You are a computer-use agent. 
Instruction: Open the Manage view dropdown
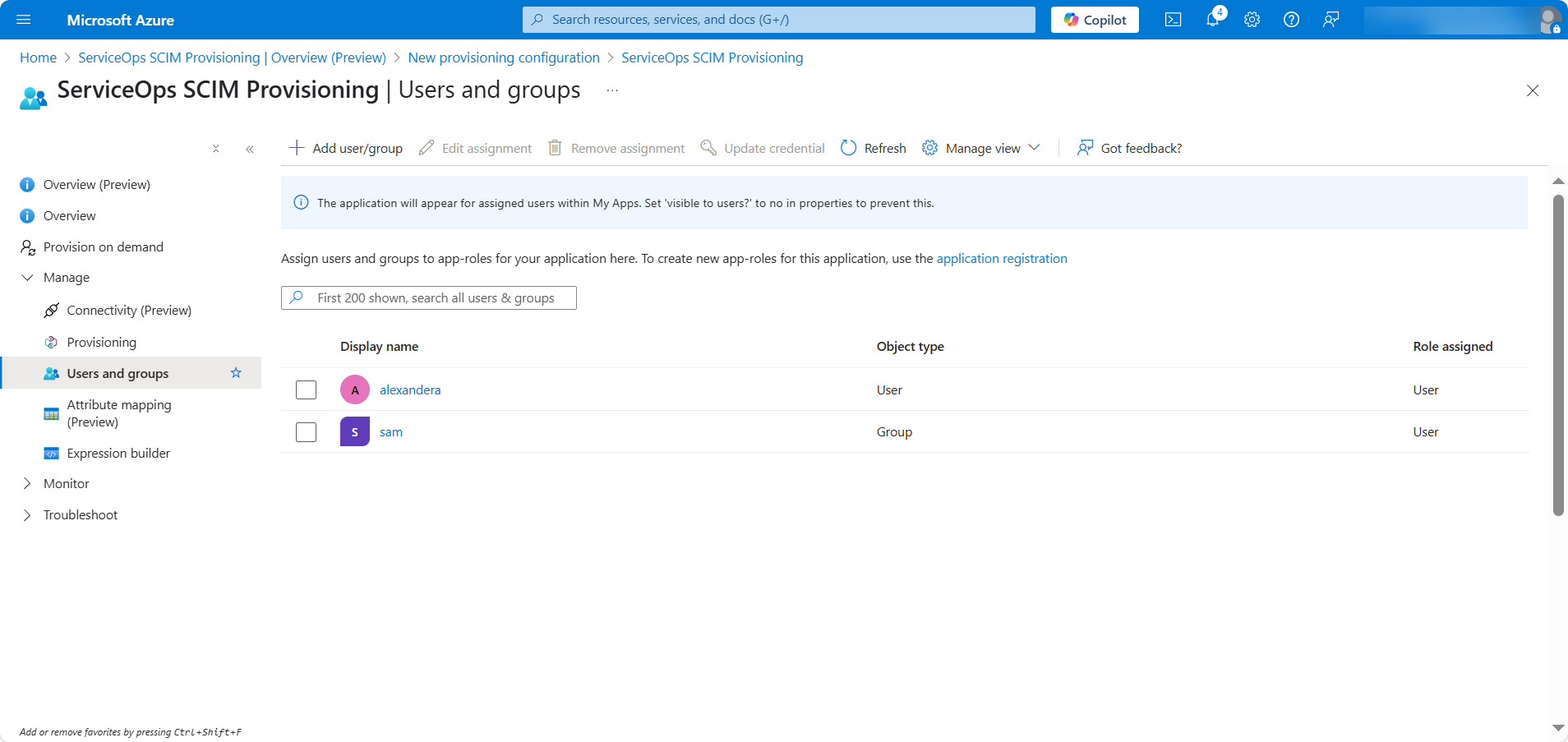tap(981, 148)
